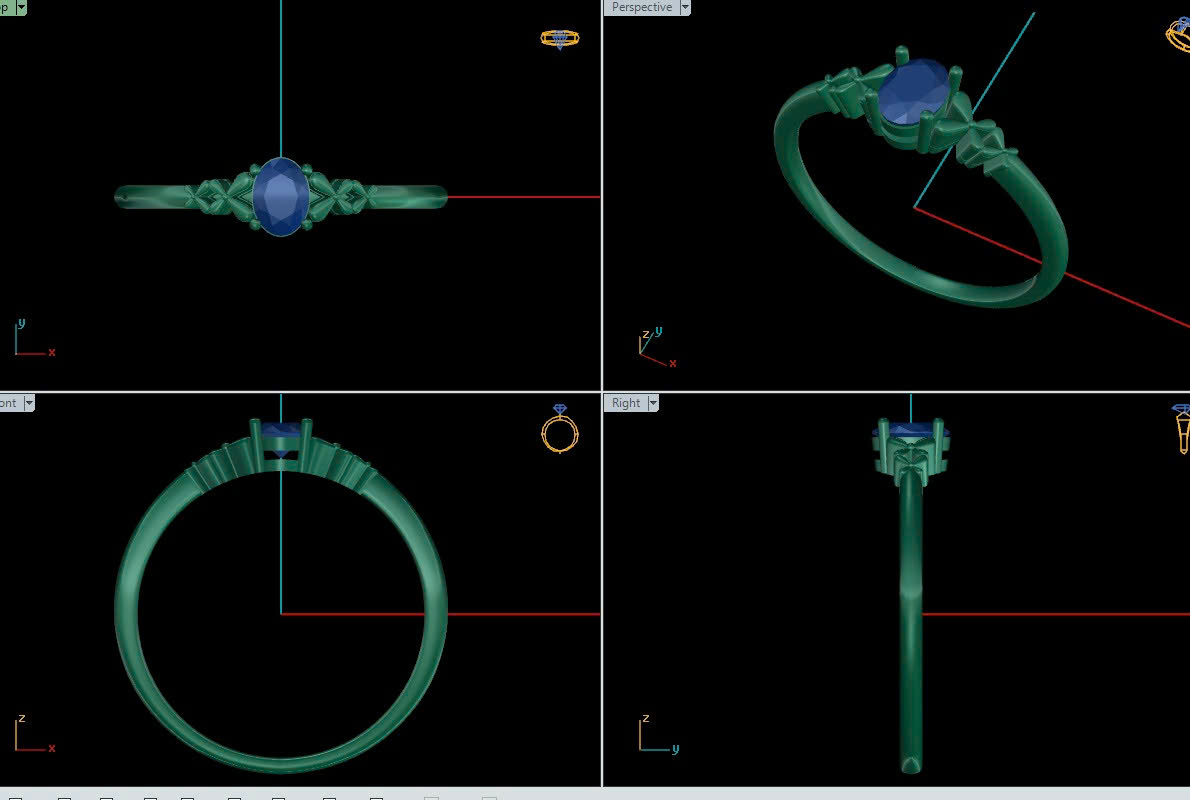Expand the Front viewport menu arrow
Image resolution: width=1190 pixels, height=800 pixels.
tap(29, 403)
